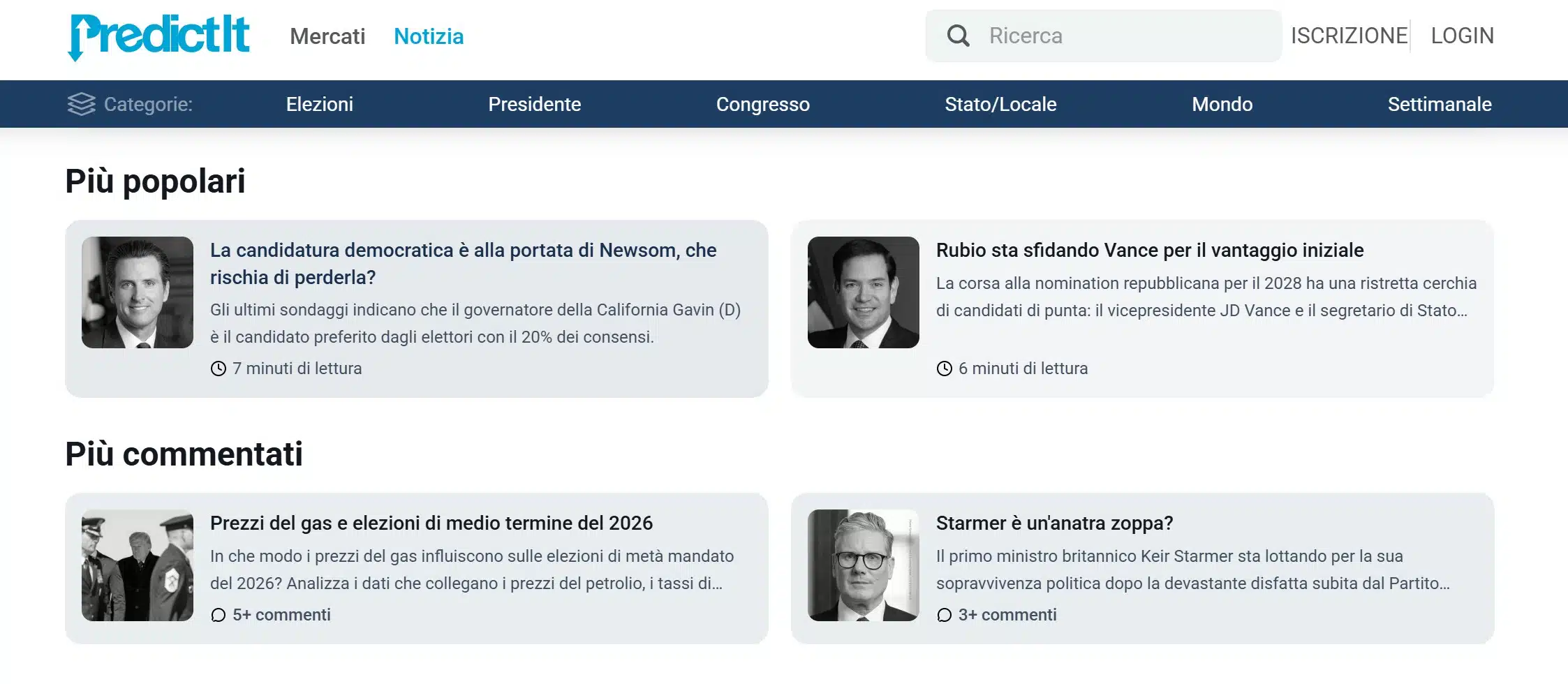The image size is (1568, 684).
Task: Select the Settimanale category
Action: point(1440,104)
